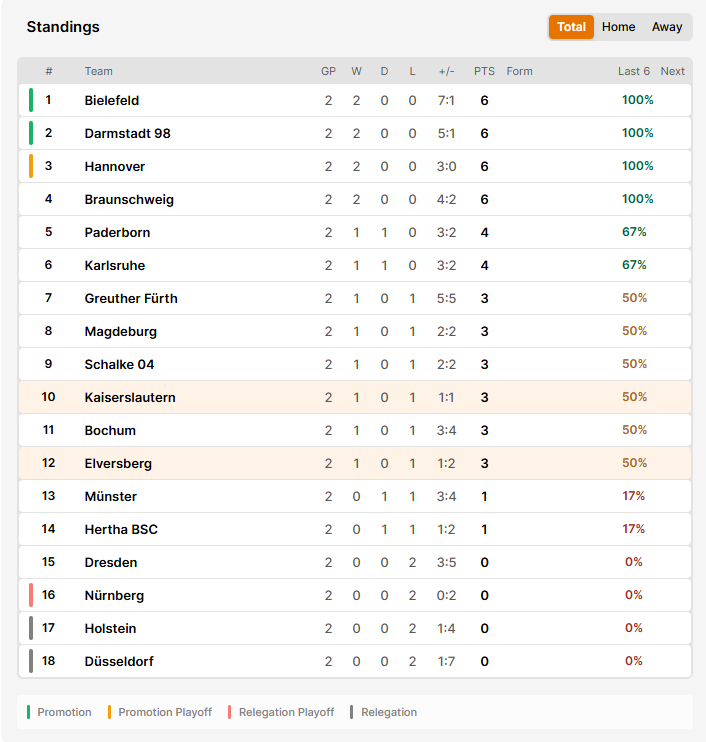
Task: Select the Total standings tab
Action: click(x=571, y=27)
